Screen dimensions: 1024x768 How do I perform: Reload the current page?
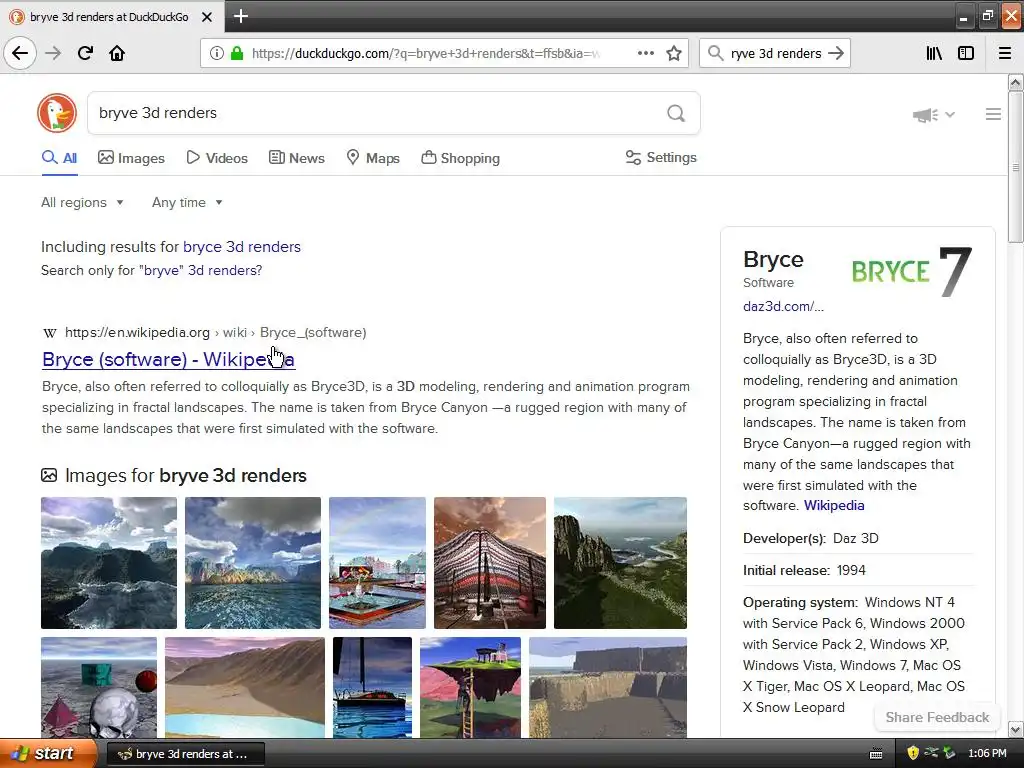tap(85, 53)
